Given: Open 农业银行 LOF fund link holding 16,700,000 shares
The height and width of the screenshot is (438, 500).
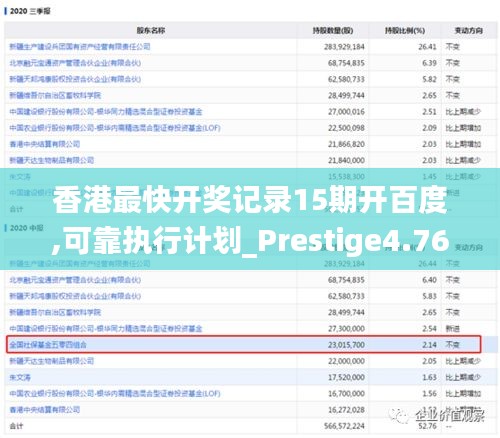Looking at the screenshot, I should tap(115, 394).
